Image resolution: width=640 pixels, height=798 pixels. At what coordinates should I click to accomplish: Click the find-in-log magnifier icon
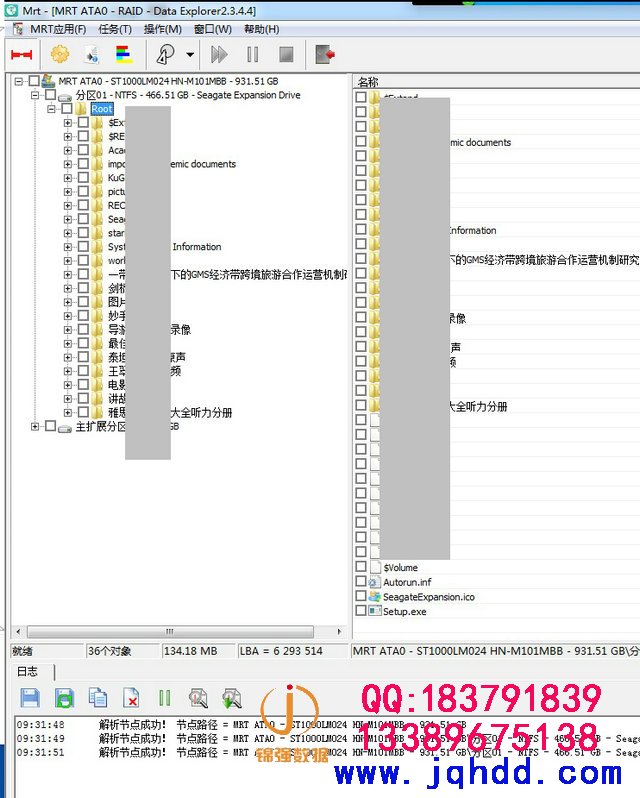tap(198, 698)
